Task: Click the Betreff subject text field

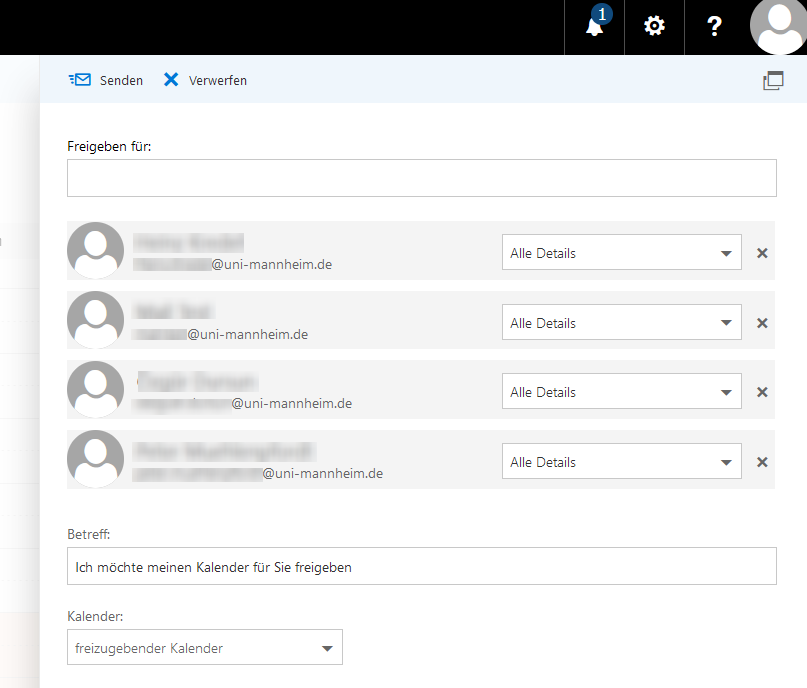Action: tap(422, 566)
